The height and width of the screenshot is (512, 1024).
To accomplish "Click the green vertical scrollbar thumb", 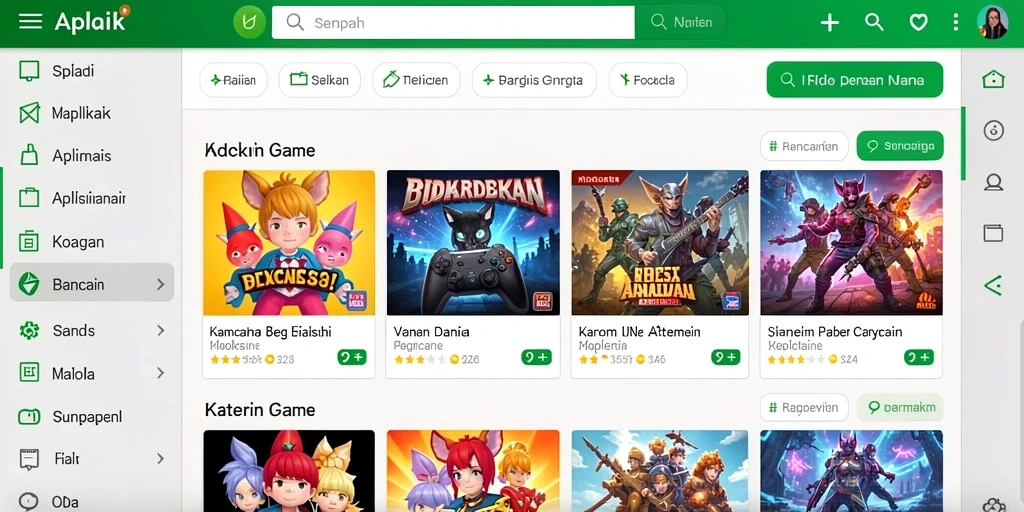I will click(963, 144).
